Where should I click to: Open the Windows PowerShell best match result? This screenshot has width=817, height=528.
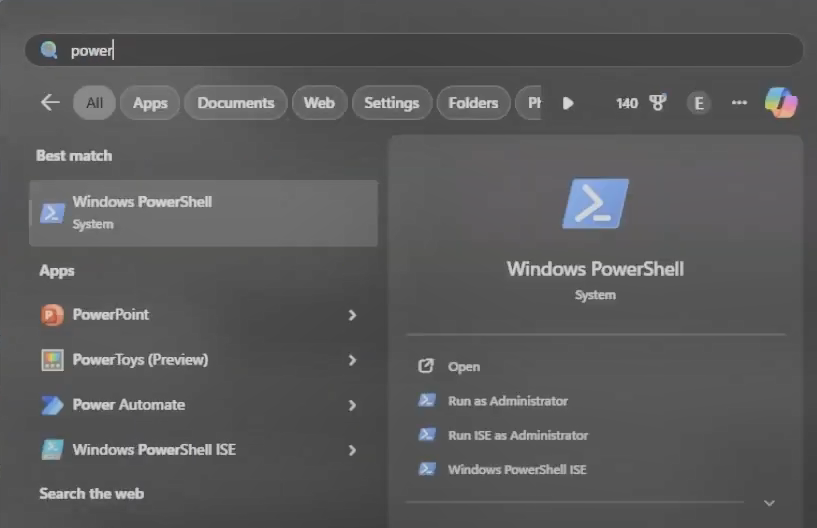click(x=204, y=213)
